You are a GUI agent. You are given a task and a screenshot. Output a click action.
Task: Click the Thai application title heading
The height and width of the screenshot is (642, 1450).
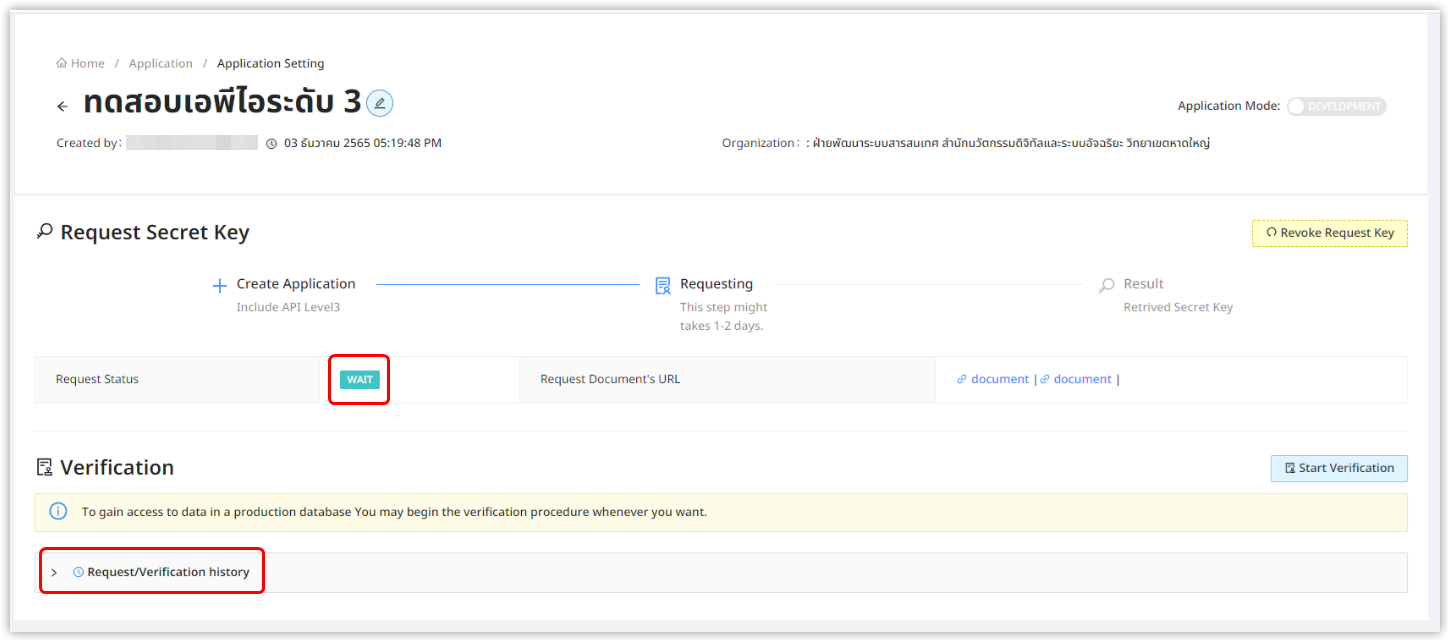(221, 103)
